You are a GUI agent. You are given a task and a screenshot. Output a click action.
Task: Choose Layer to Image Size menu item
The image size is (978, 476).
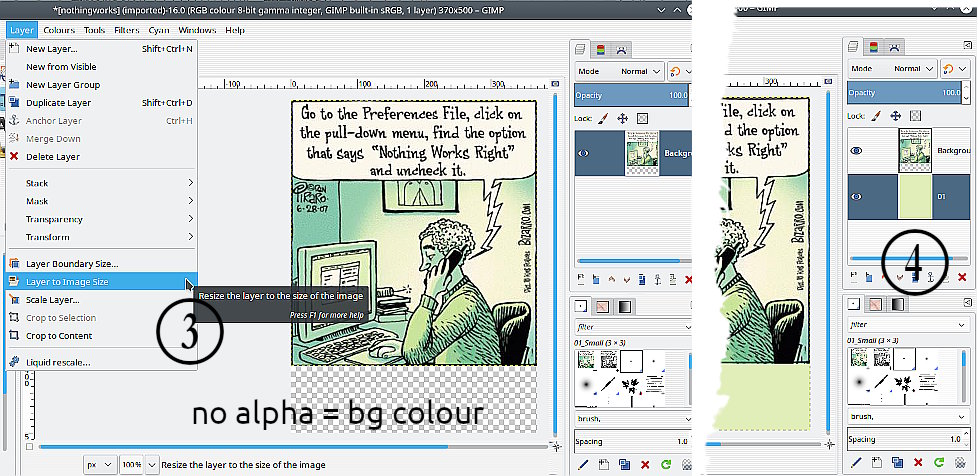tap(102, 281)
